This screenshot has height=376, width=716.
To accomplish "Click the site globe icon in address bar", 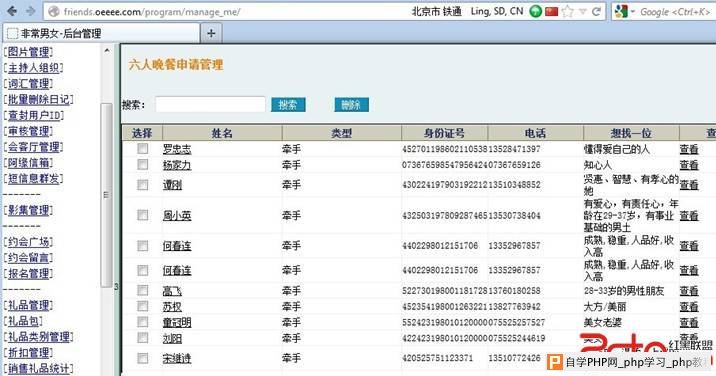I will (53, 11).
